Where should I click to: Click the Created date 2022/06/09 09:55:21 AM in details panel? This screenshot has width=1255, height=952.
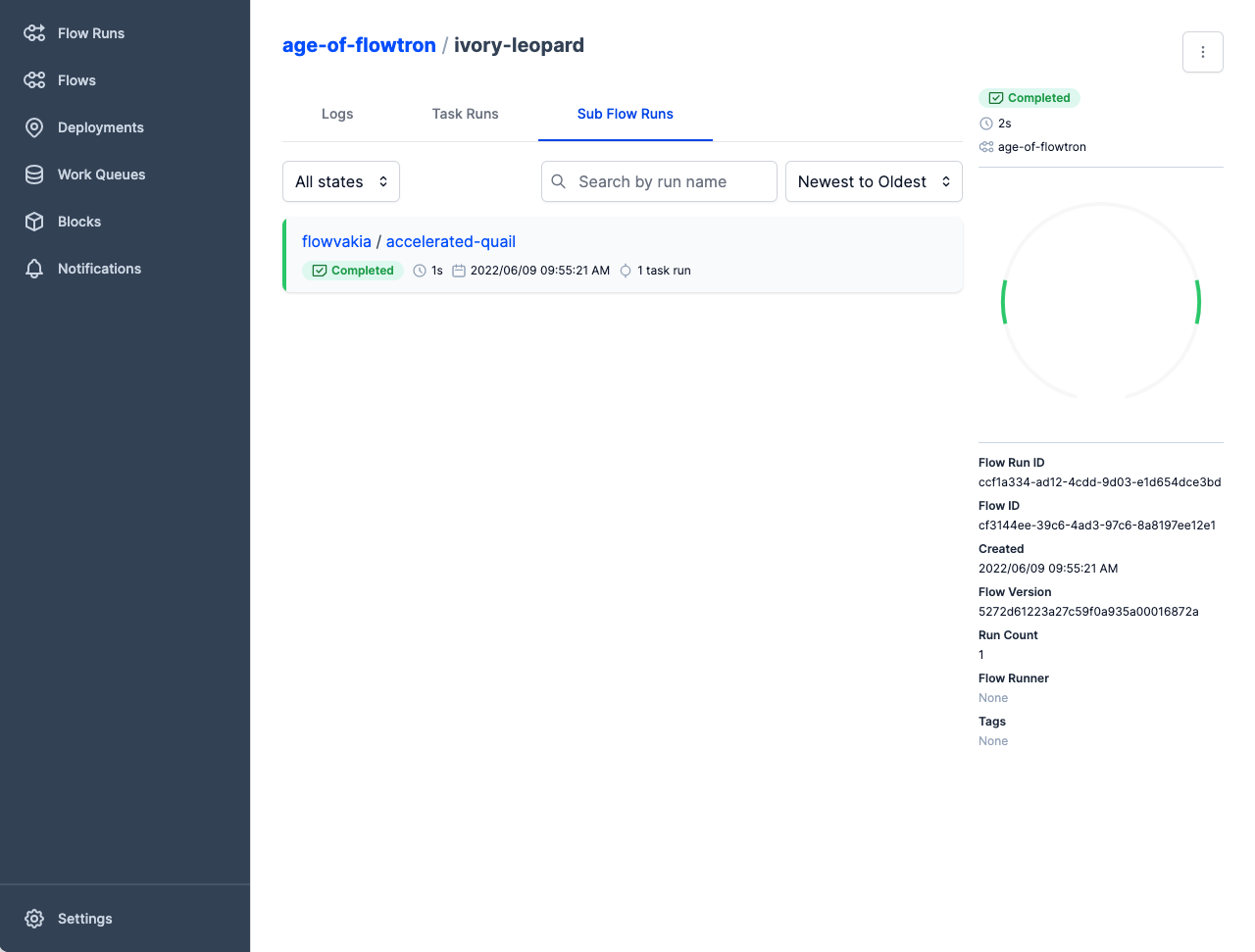1048,569
